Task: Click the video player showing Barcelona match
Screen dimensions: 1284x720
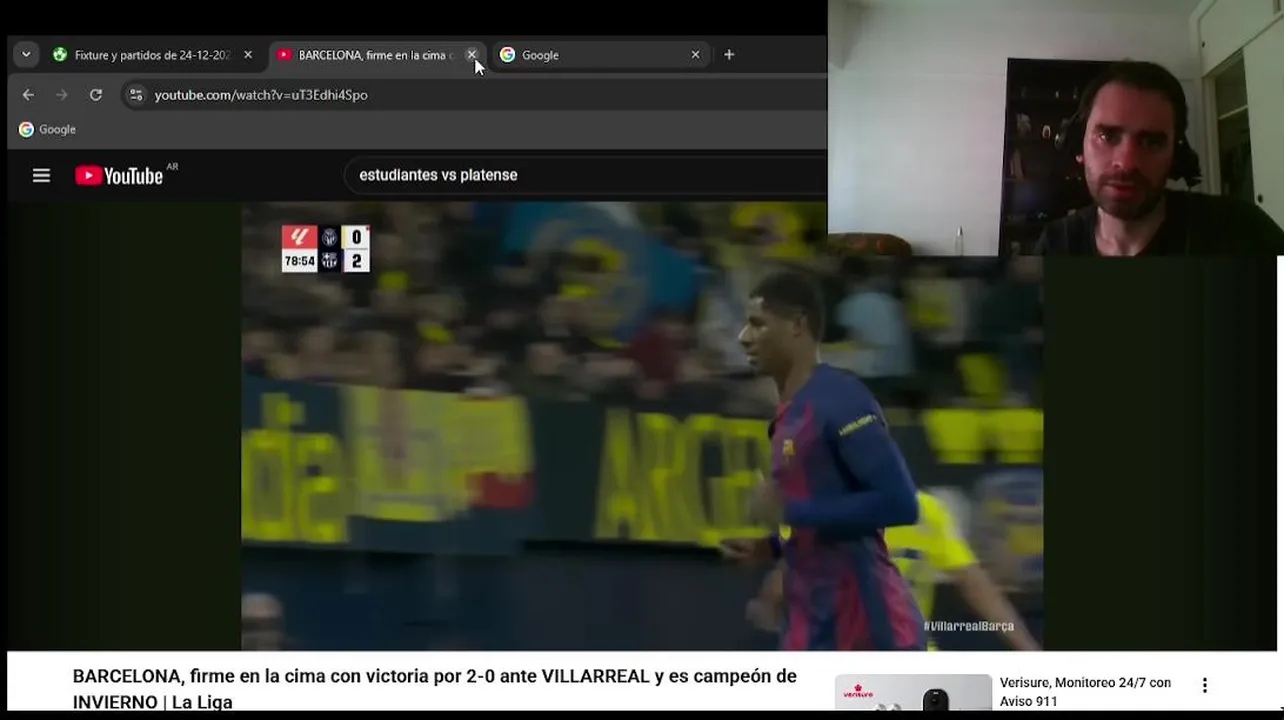Action: pos(642,427)
